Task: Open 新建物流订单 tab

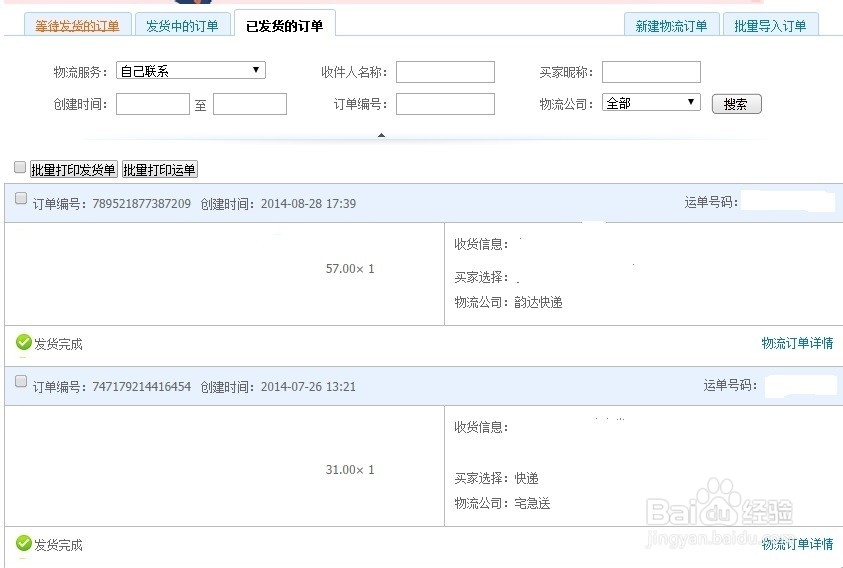Action: 671,25
